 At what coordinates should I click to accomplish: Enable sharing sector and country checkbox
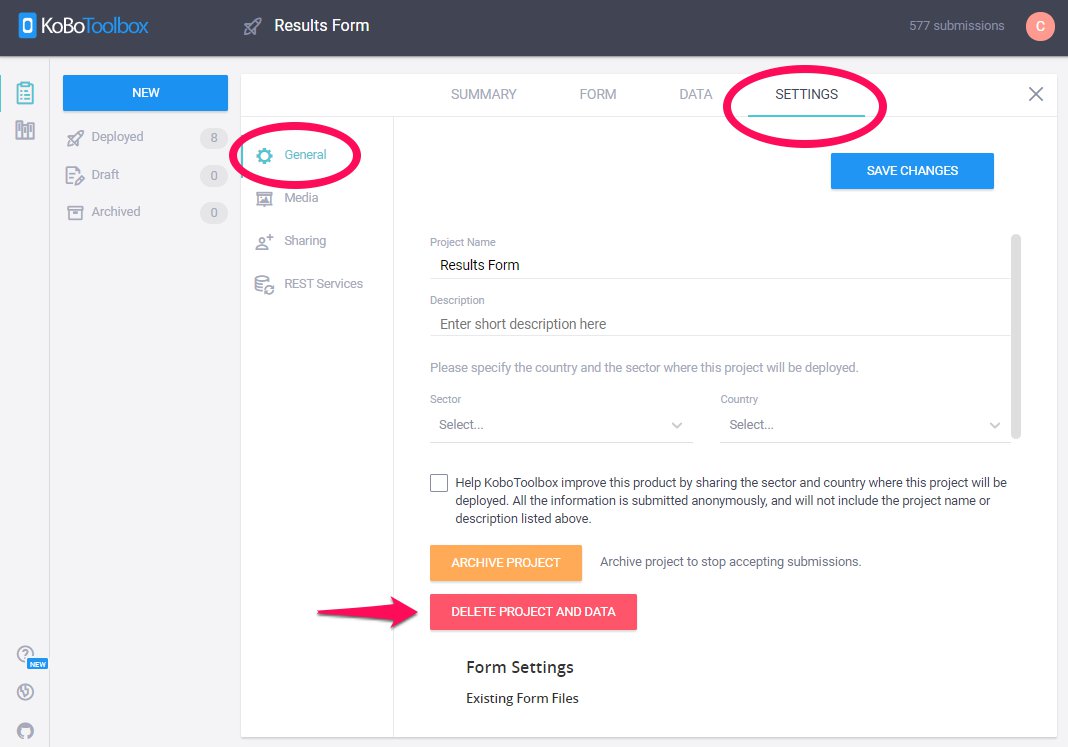(439, 483)
